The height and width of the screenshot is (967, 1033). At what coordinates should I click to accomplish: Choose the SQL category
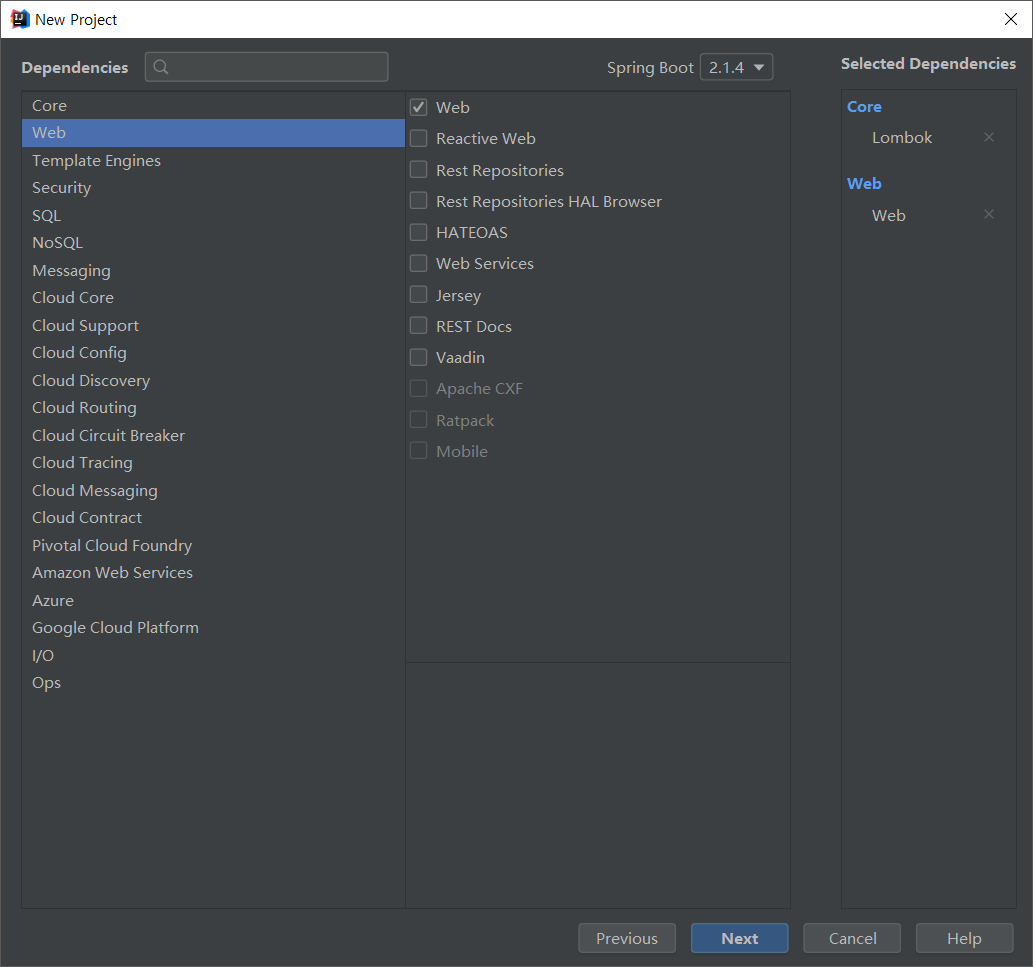[213, 215]
